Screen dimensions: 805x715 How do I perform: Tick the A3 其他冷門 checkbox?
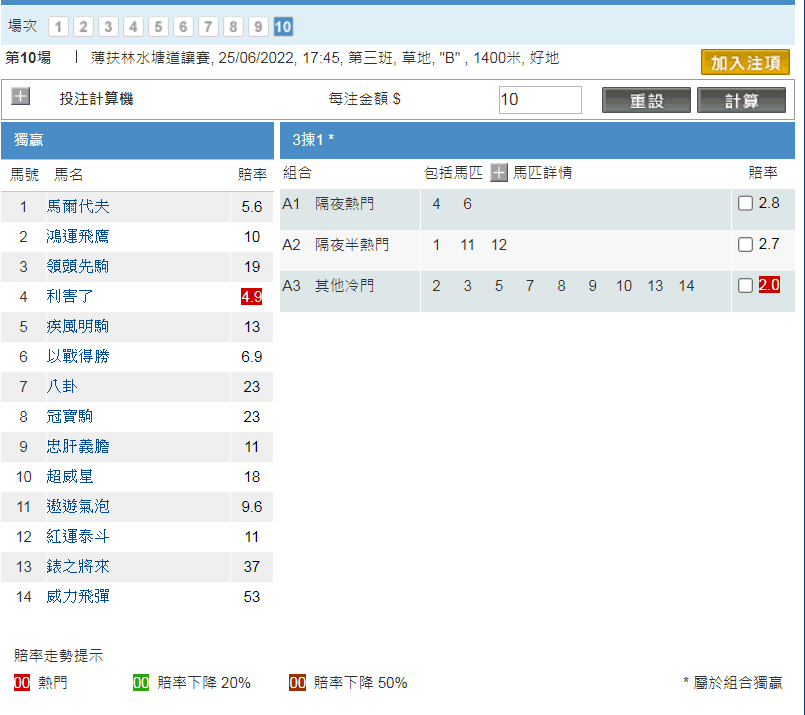745,286
